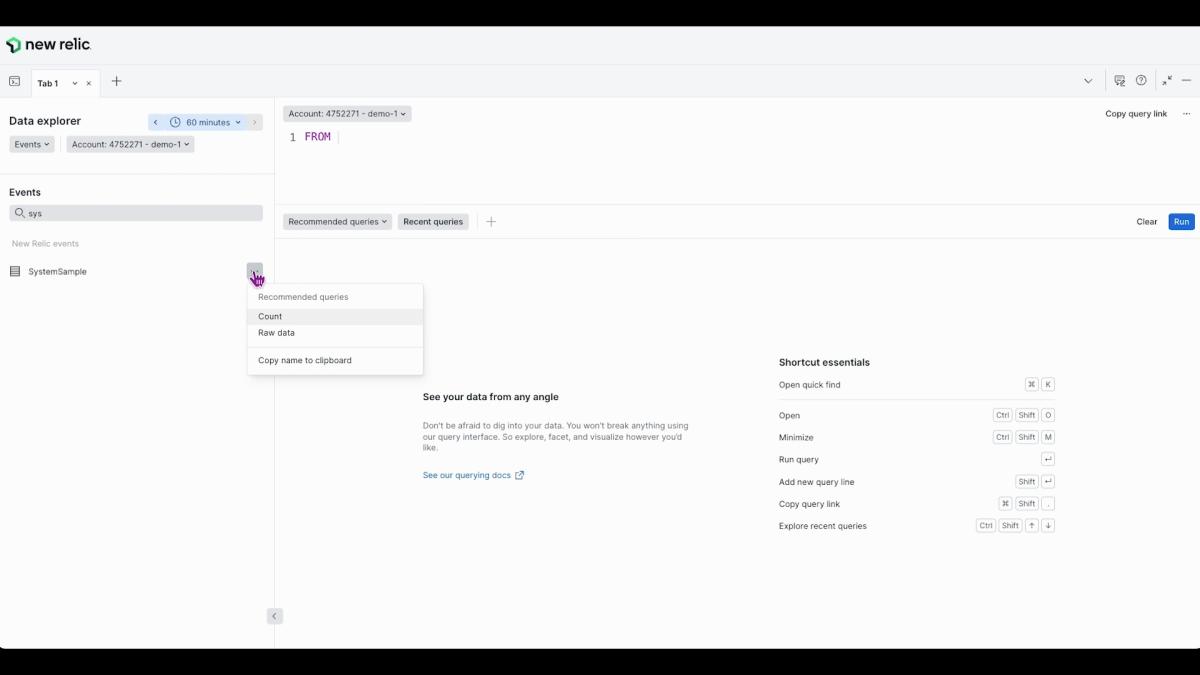
Task: Open the three-dot menu beside Copy query link
Action: (1186, 114)
